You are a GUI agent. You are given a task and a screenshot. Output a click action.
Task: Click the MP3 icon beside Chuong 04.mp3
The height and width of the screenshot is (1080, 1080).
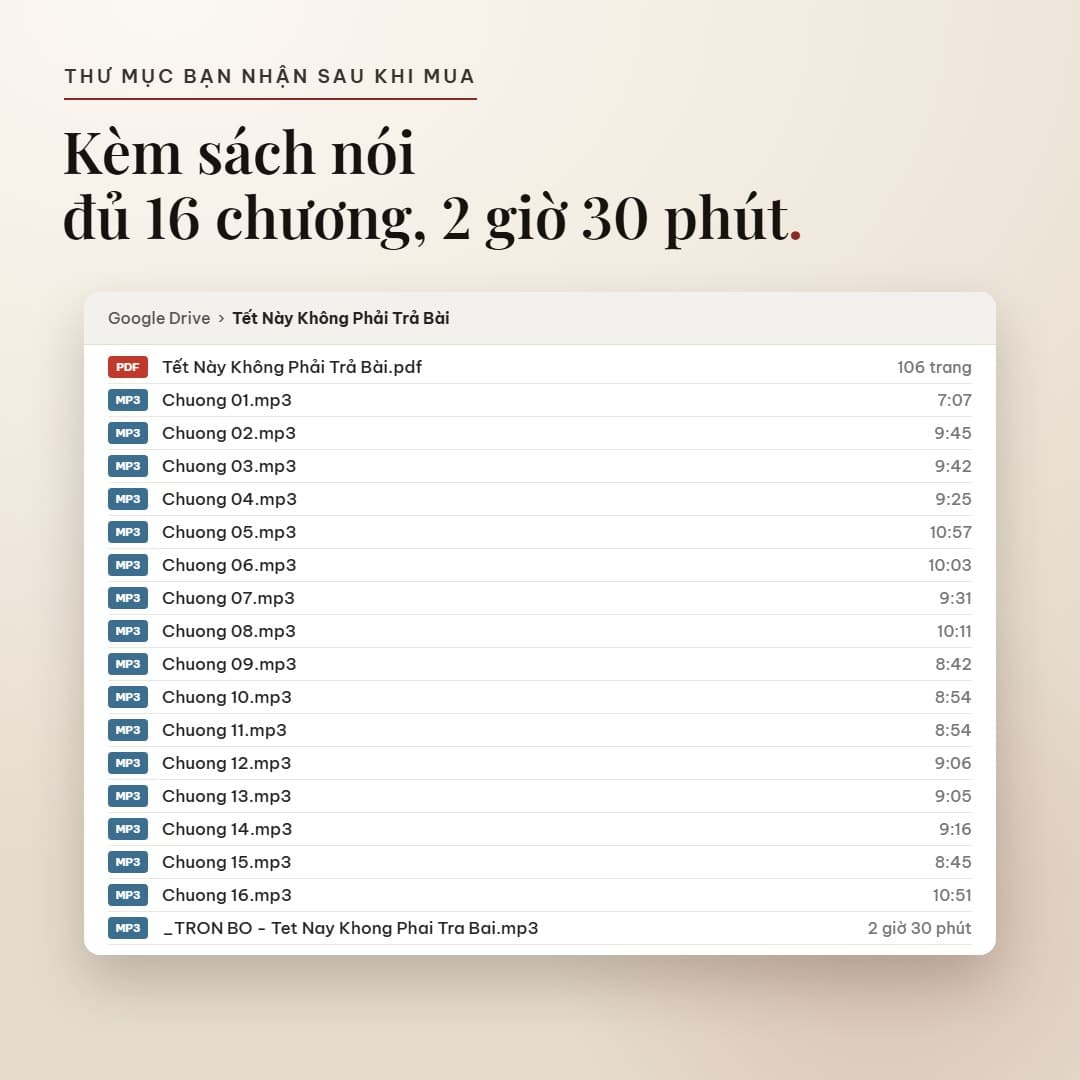point(128,499)
